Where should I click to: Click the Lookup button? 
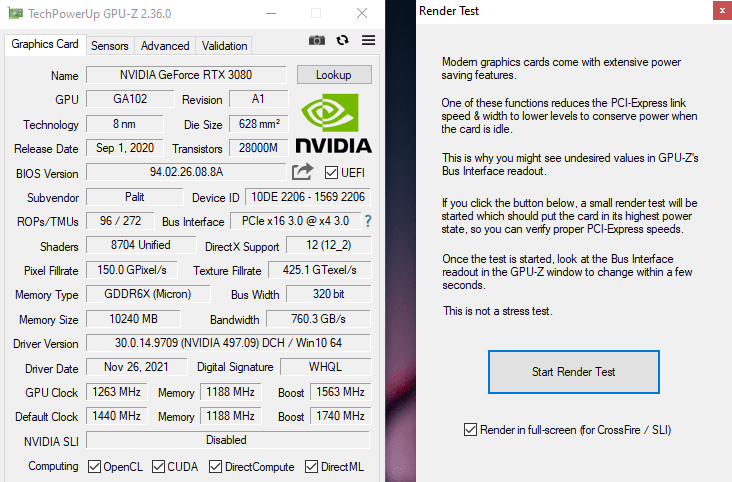click(x=334, y=75)
